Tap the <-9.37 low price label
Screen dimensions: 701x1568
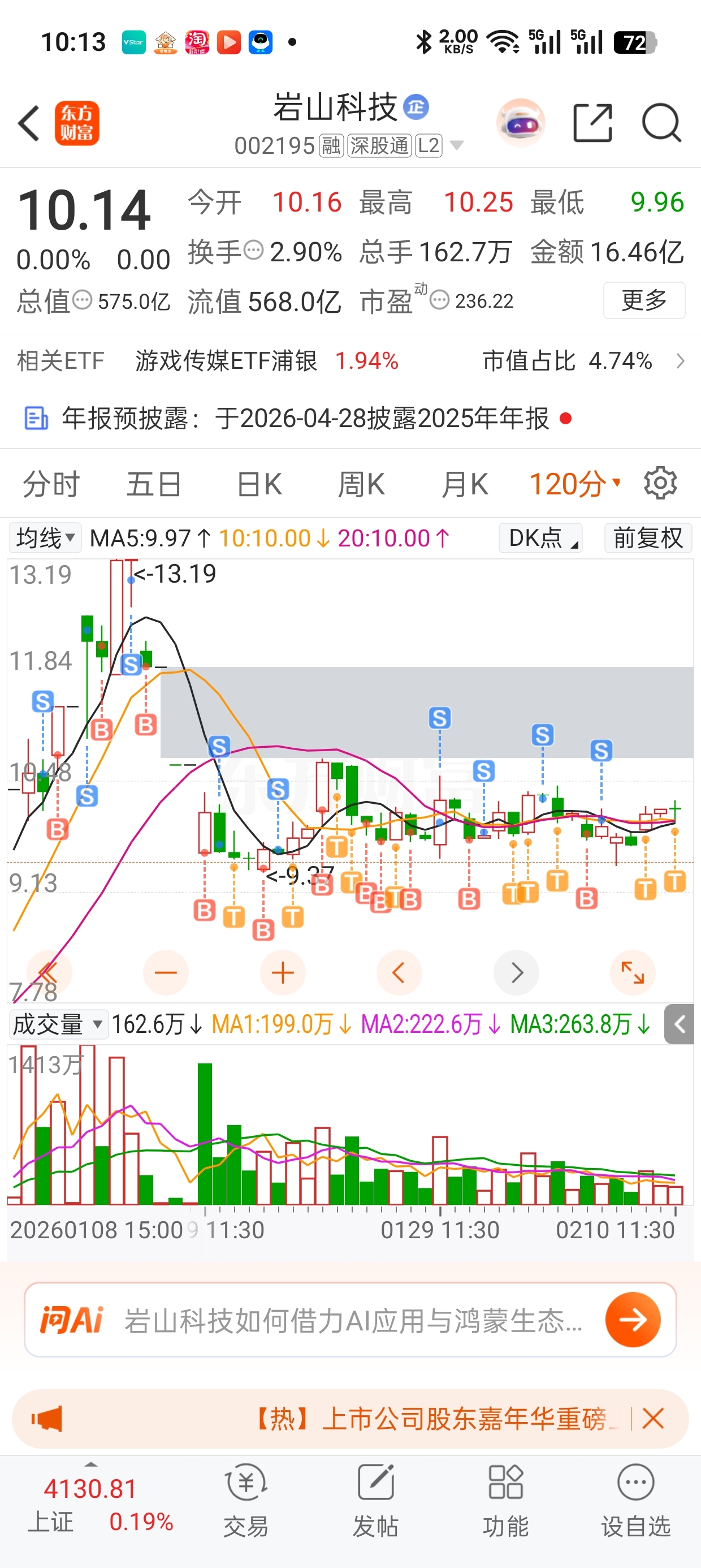300,875
